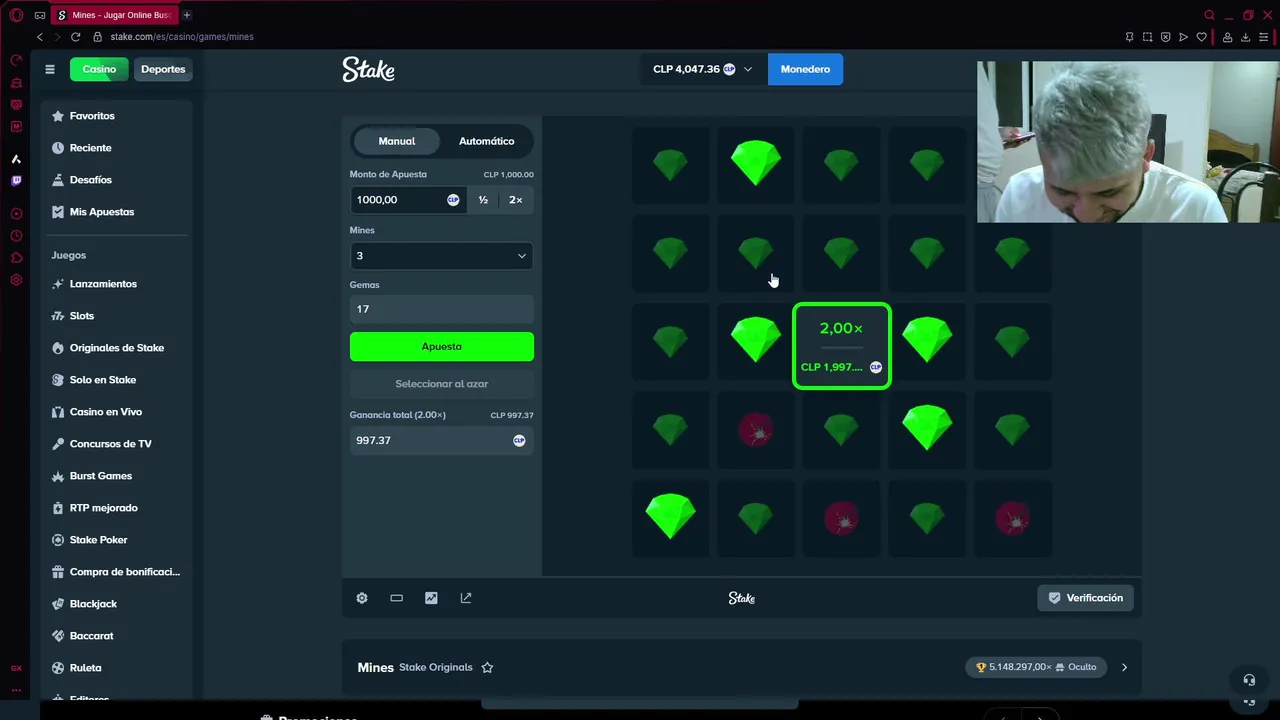This screenshot has width=1280, height=720.
Task: Open the Monedero wallet
Action: point(805,69)
